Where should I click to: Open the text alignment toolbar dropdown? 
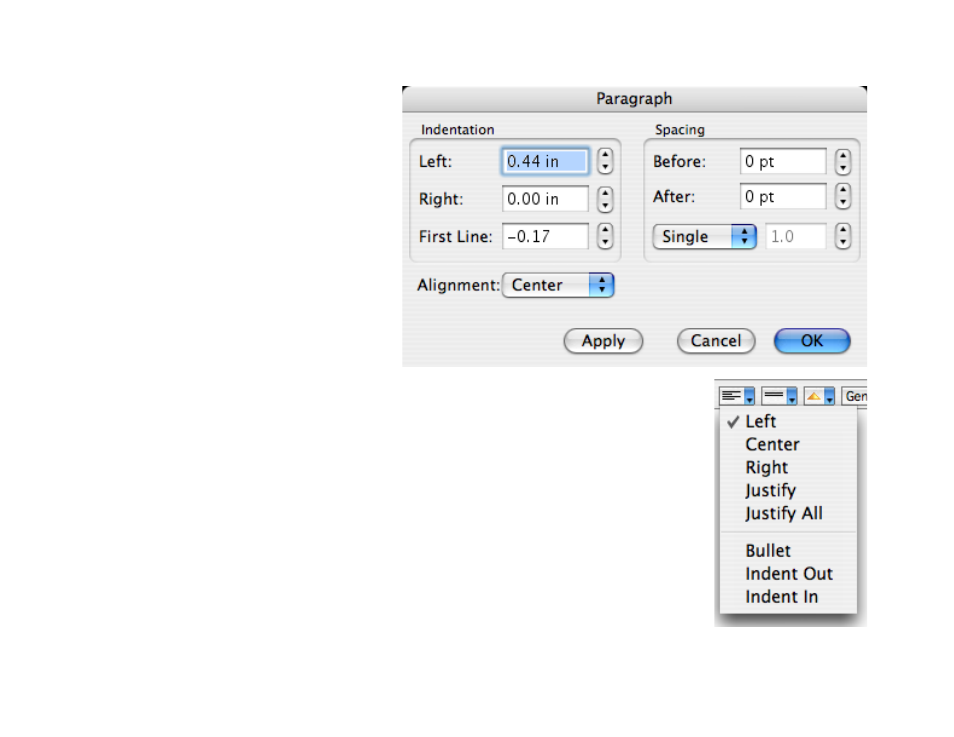(737, 396)
